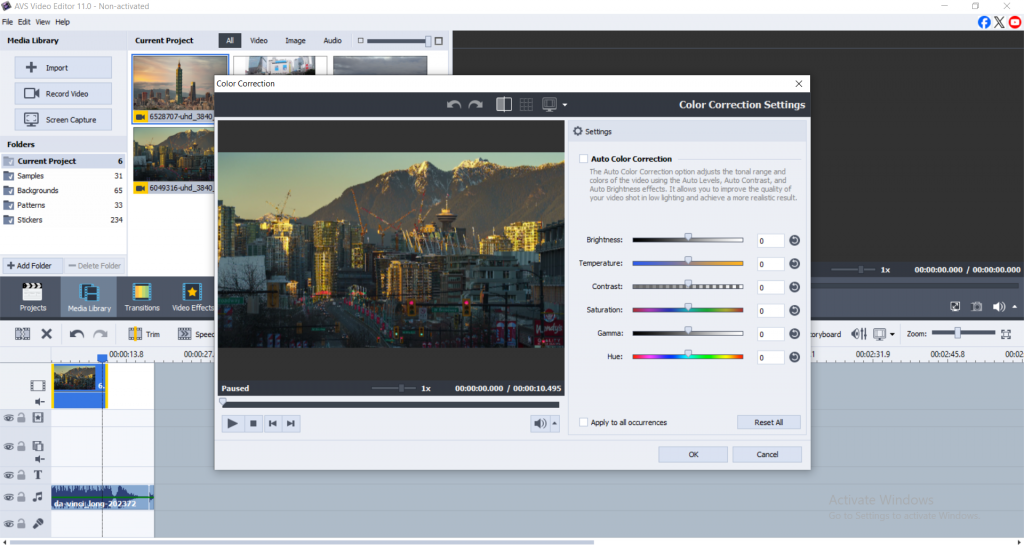
Task: Click the Stop button below the preview
Action: [253, 423]
